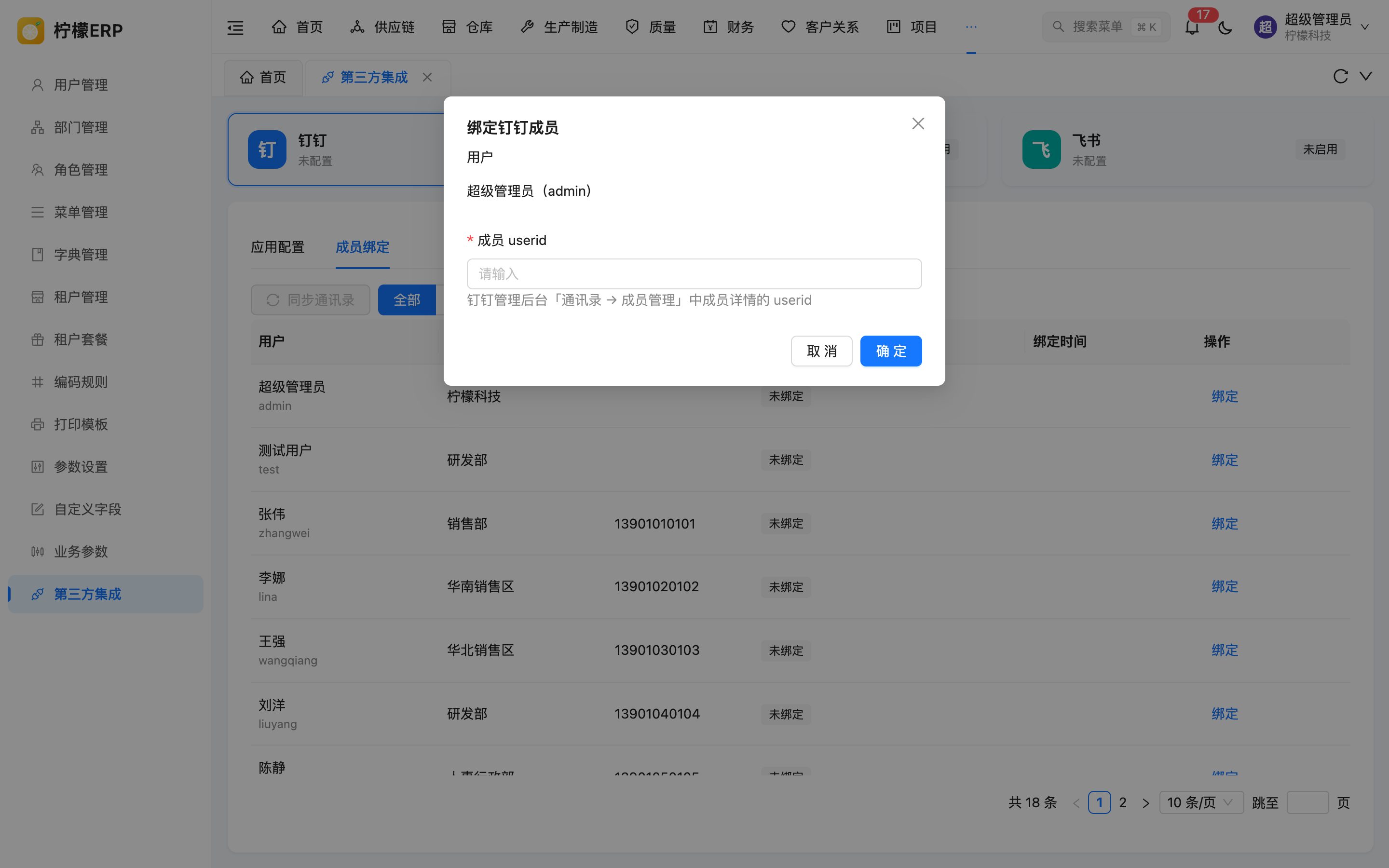Expand the tab options chevron
1389x868 pixels.
(x=1366, y=76)
